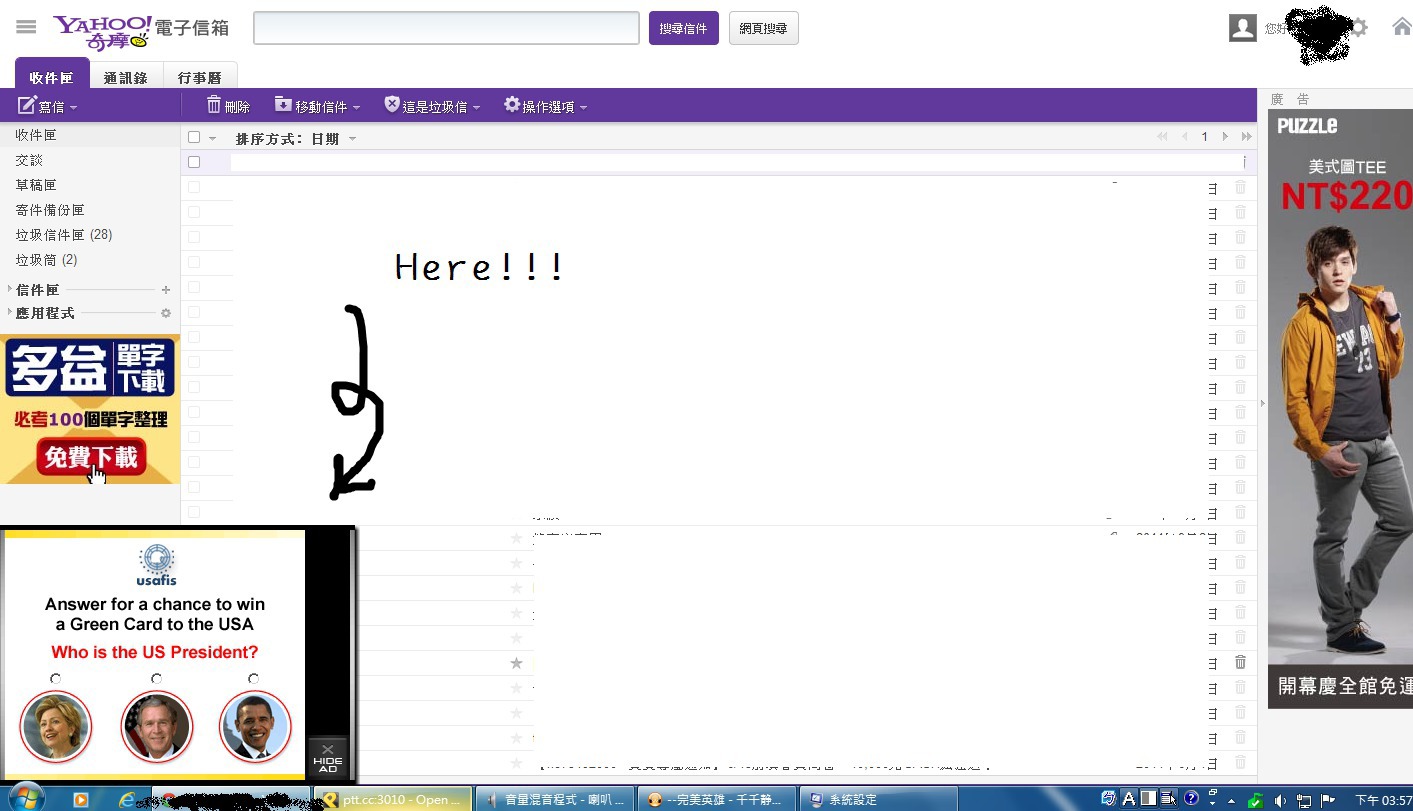Open the volume icon in the system tray
The image size is (1413, 811).
(1280, 800)
